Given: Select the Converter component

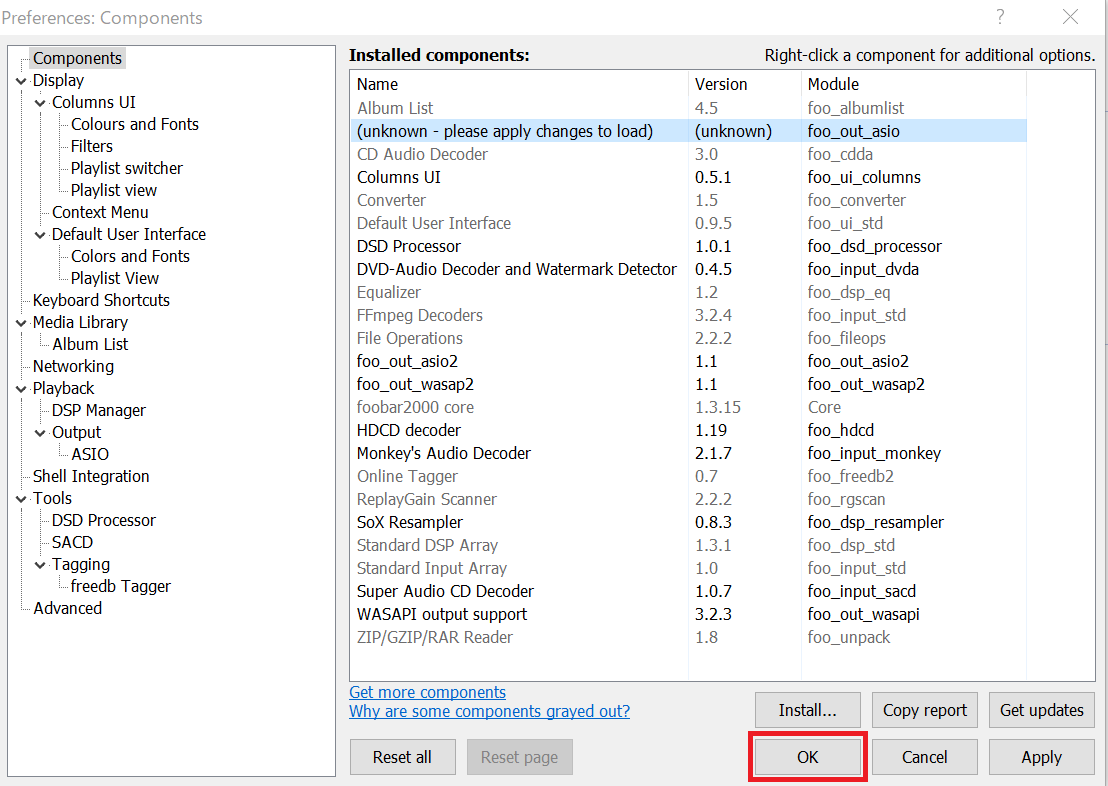Looking at the screenshot, I should point(689,200).
